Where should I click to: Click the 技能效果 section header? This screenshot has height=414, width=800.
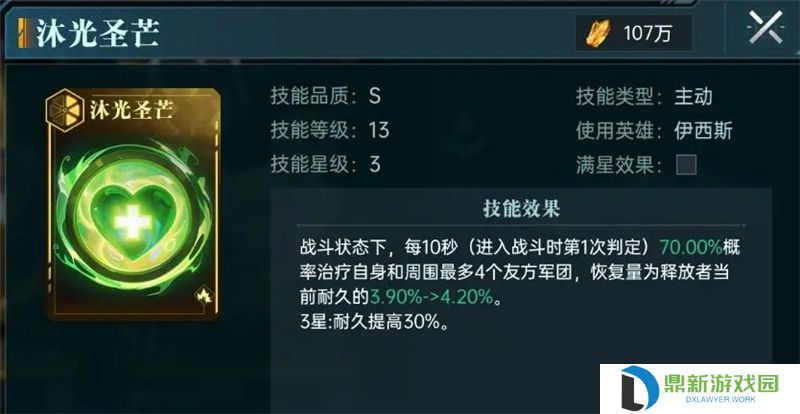[521, 208]
